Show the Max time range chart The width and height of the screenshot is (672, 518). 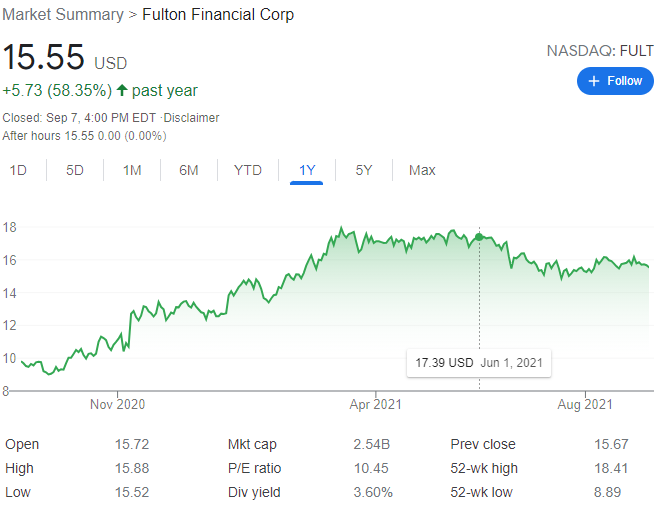[422, 170]
